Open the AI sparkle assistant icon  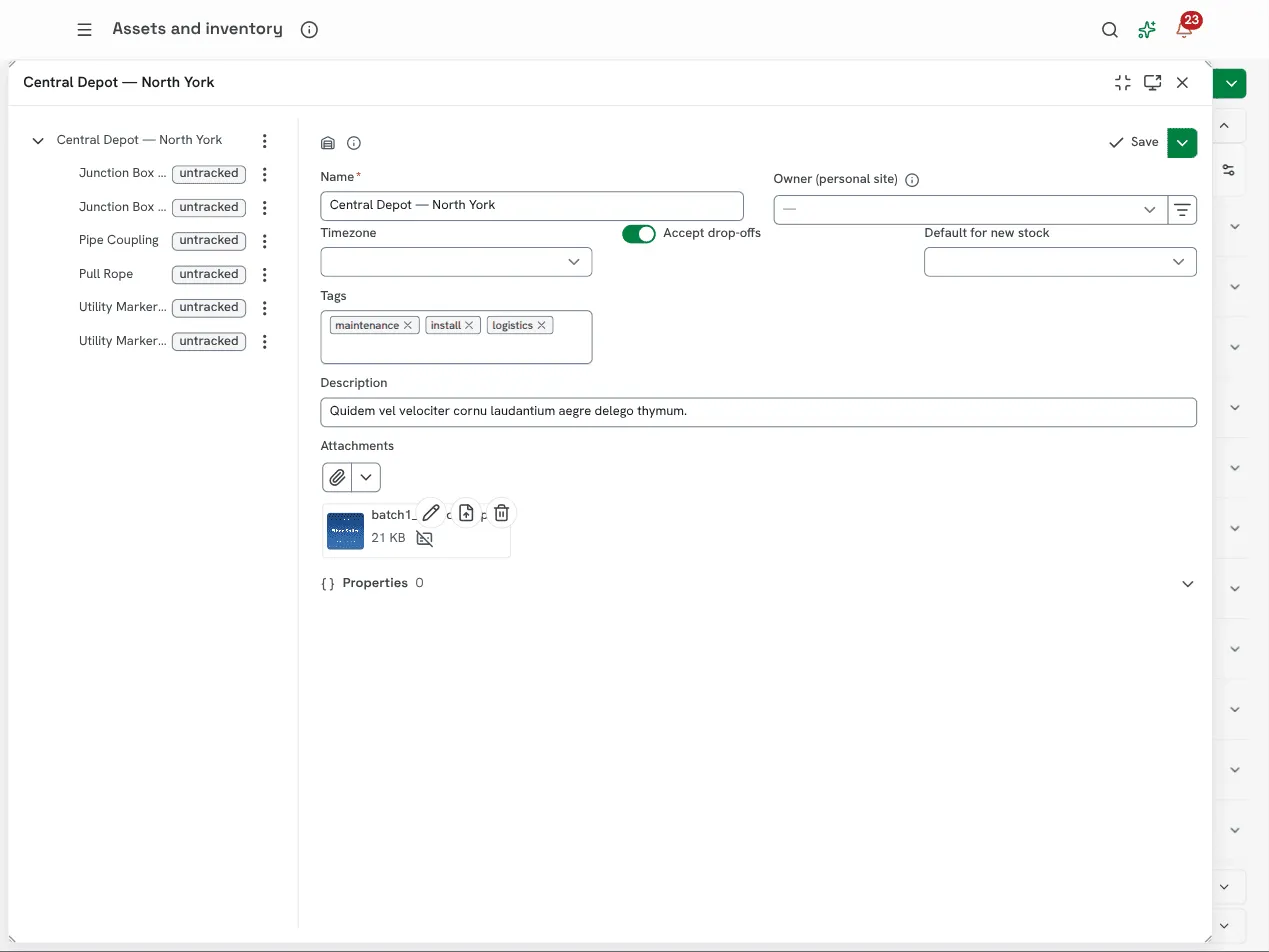[x=1147, y=30]
